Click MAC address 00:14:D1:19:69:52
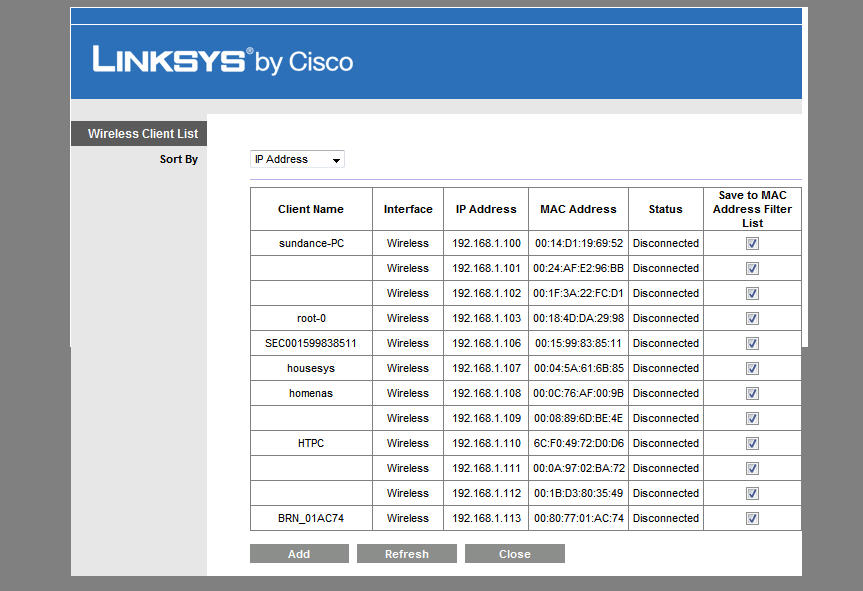This screenshot has width=863, height=591. coord(578,243)
